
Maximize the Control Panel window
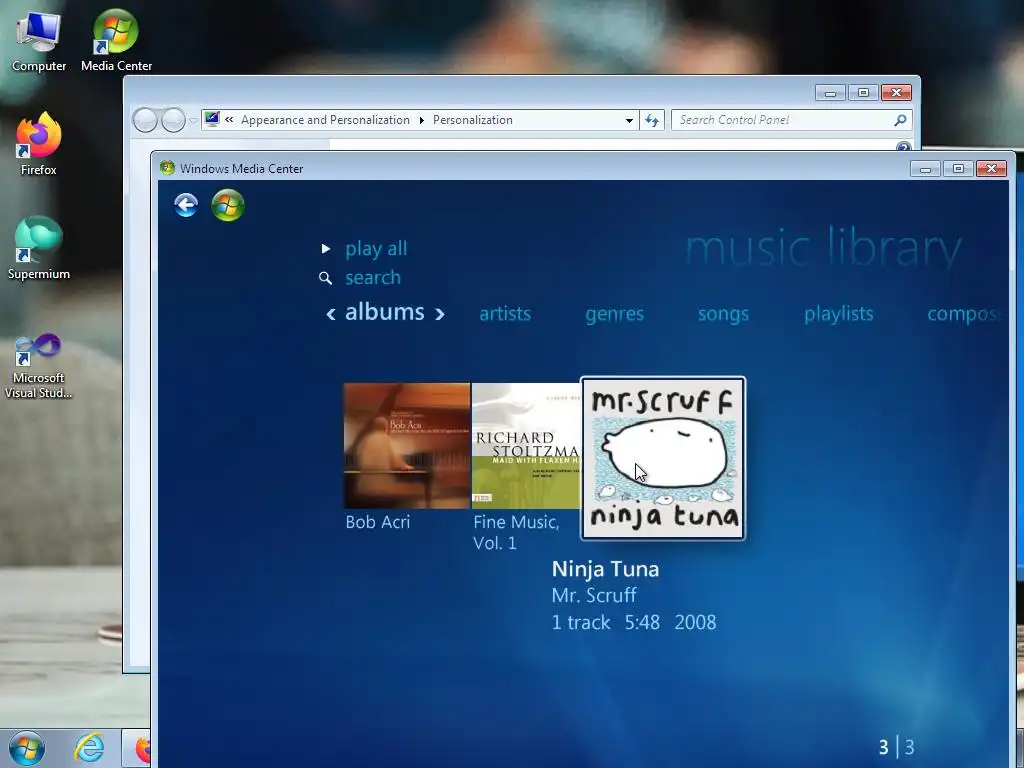tap(863, 93)
